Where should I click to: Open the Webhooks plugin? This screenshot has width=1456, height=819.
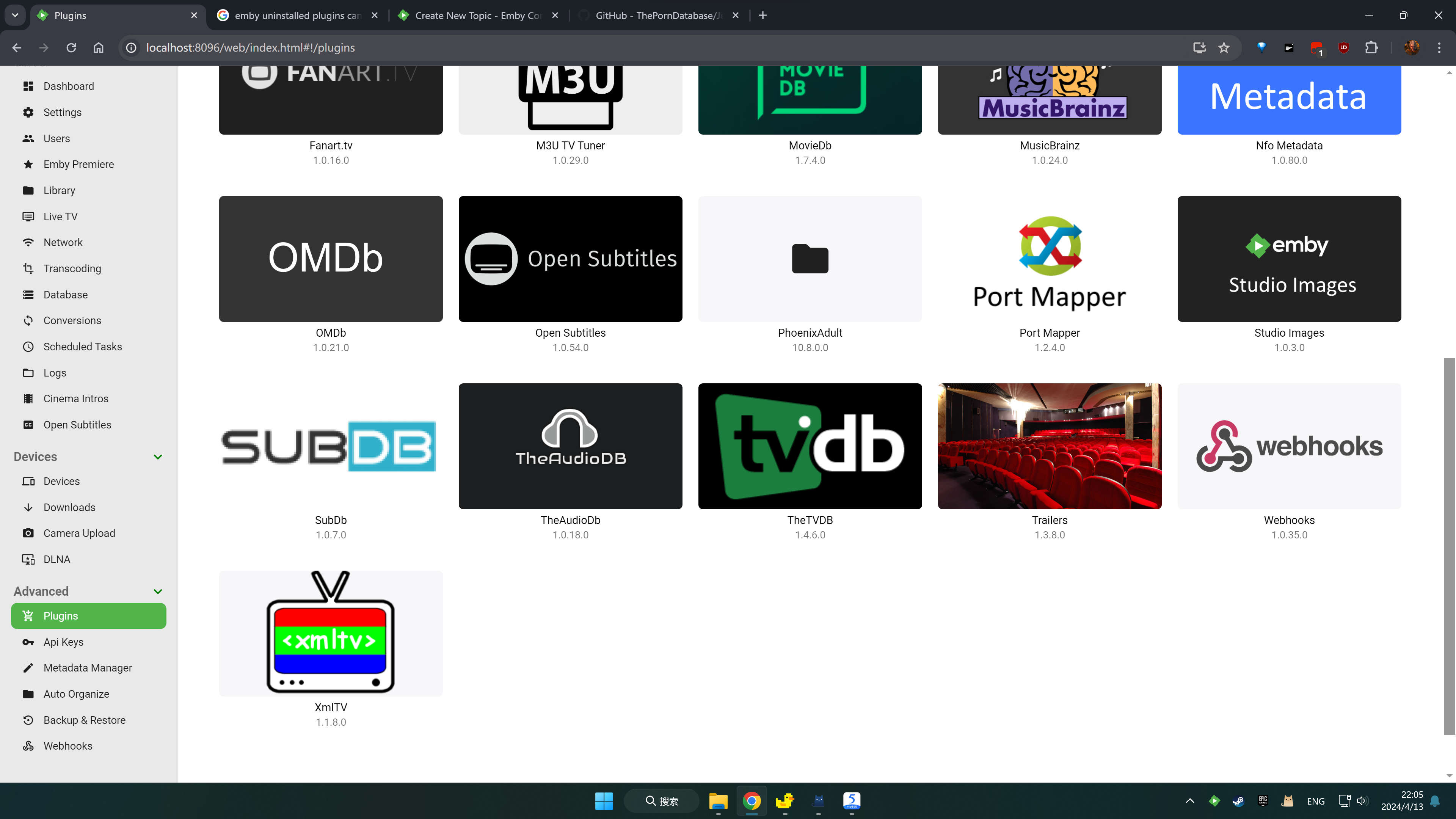(x=1289, y=446)
